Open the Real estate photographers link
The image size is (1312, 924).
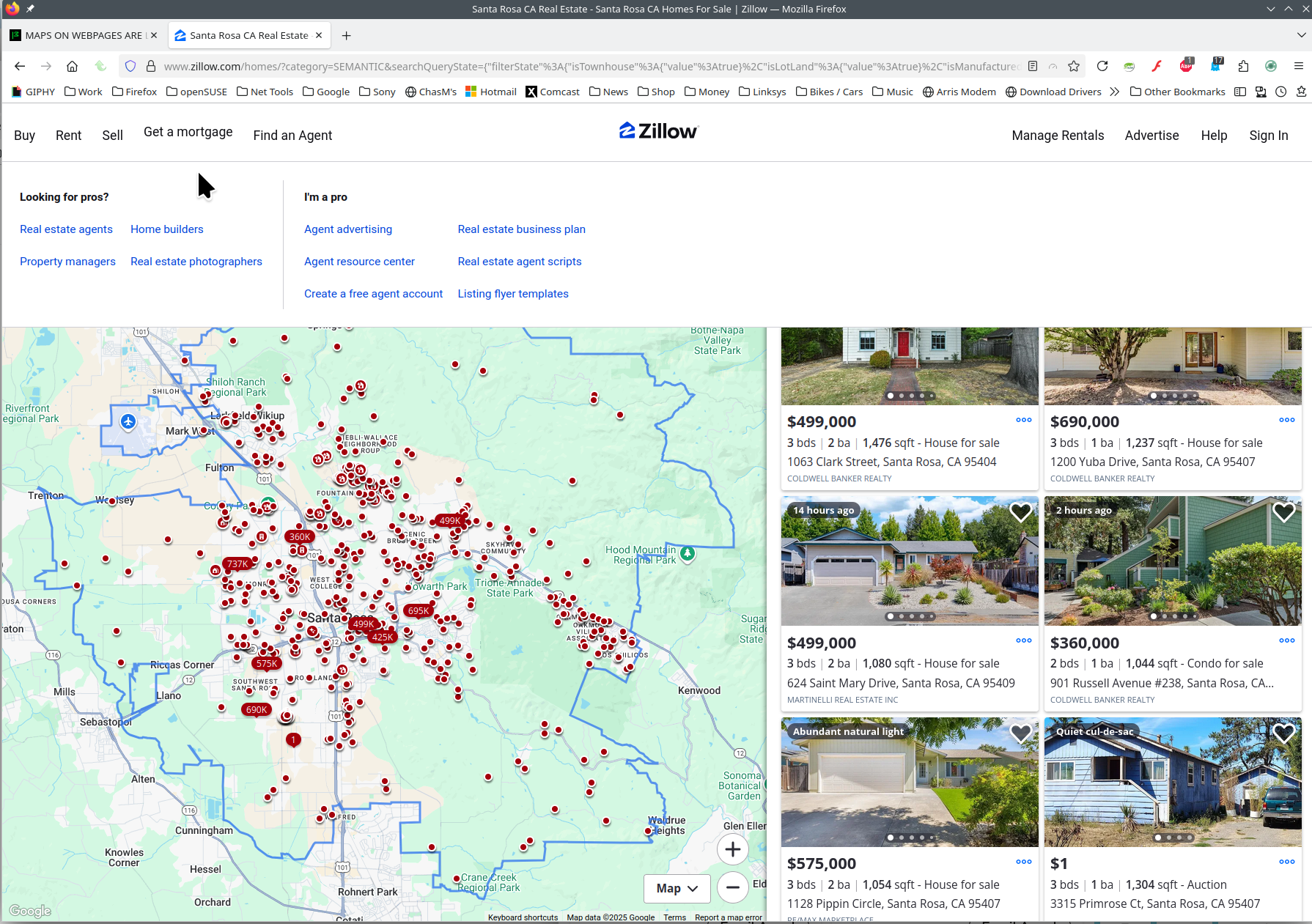pos(196,262)
